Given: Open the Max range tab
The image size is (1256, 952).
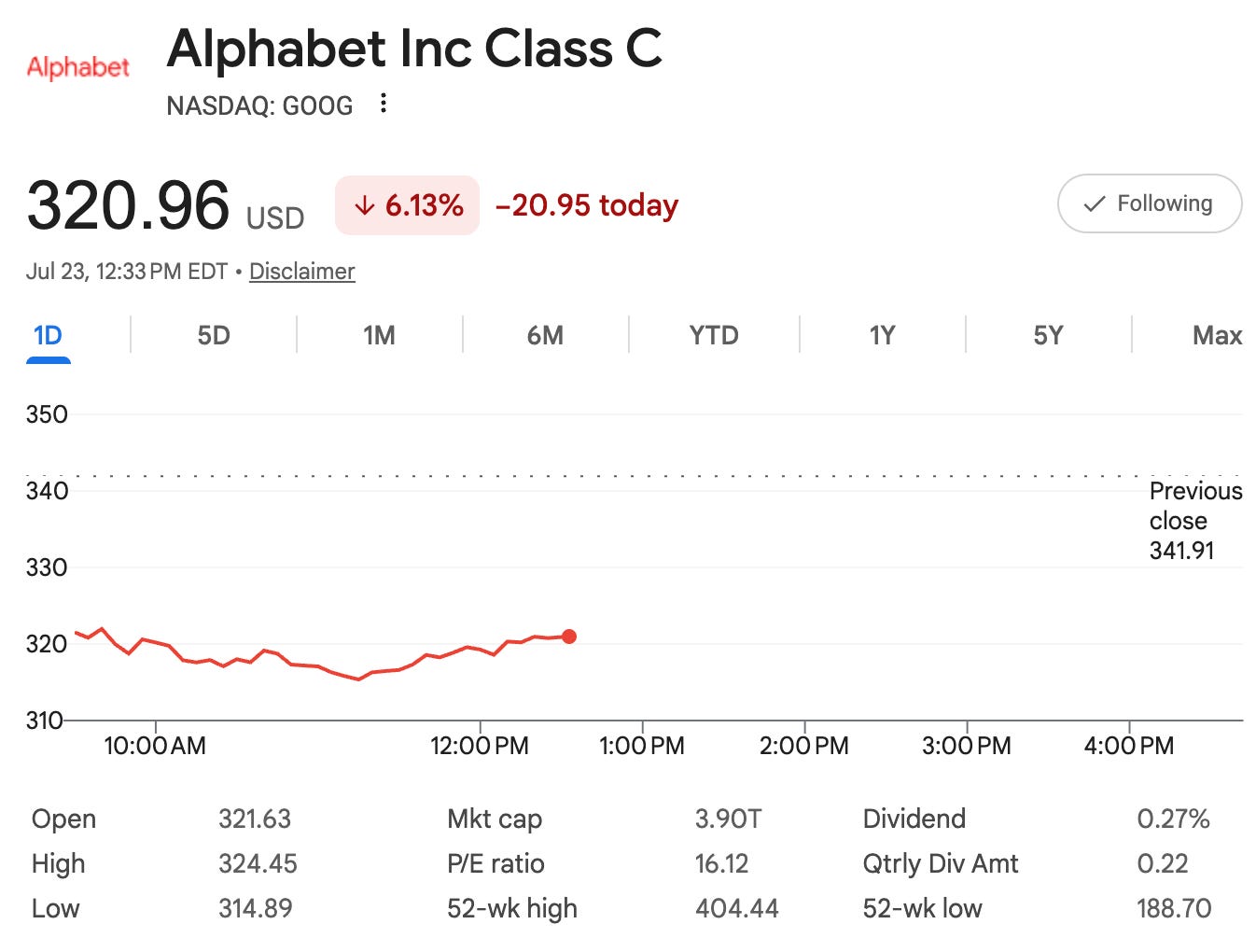Looking at the screenshot, I should click(1217, 335).
